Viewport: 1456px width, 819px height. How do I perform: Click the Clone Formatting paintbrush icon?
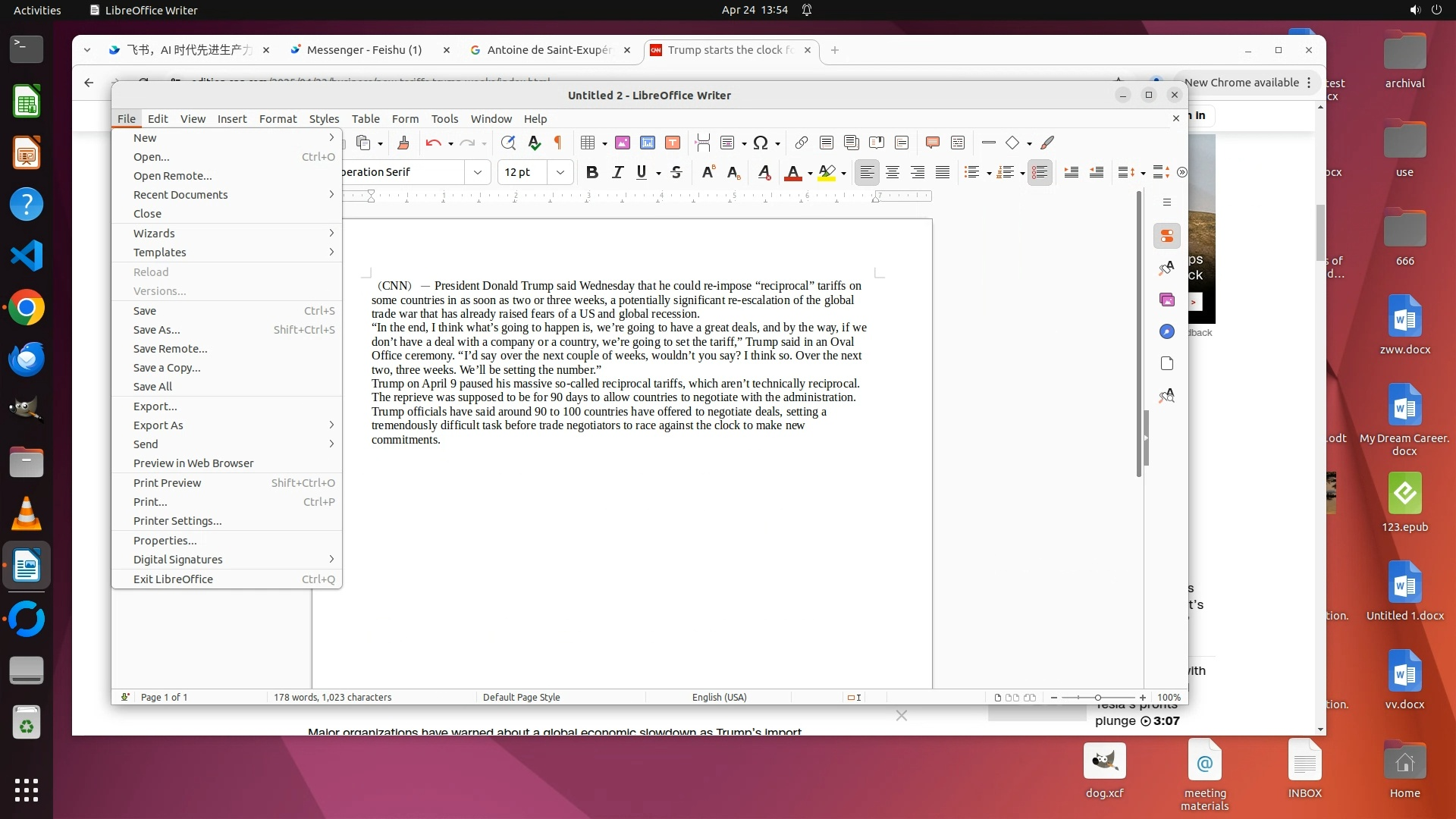(x=403, y=143)
